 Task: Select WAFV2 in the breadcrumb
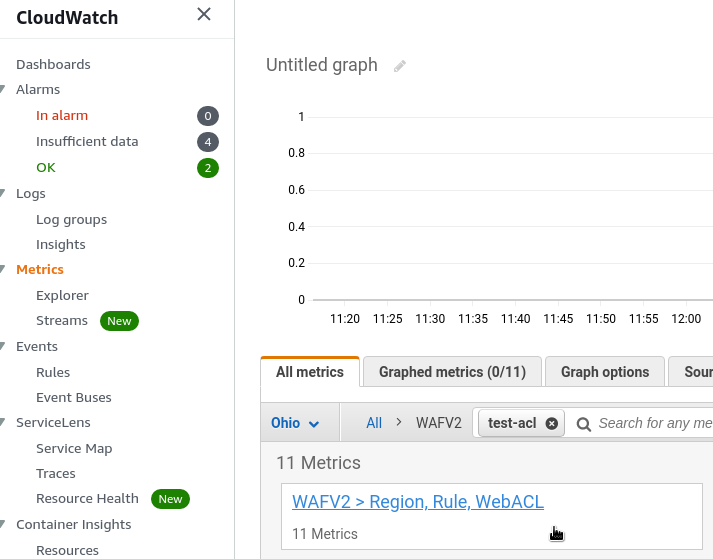pyautogui.click(x=438, y=423)
